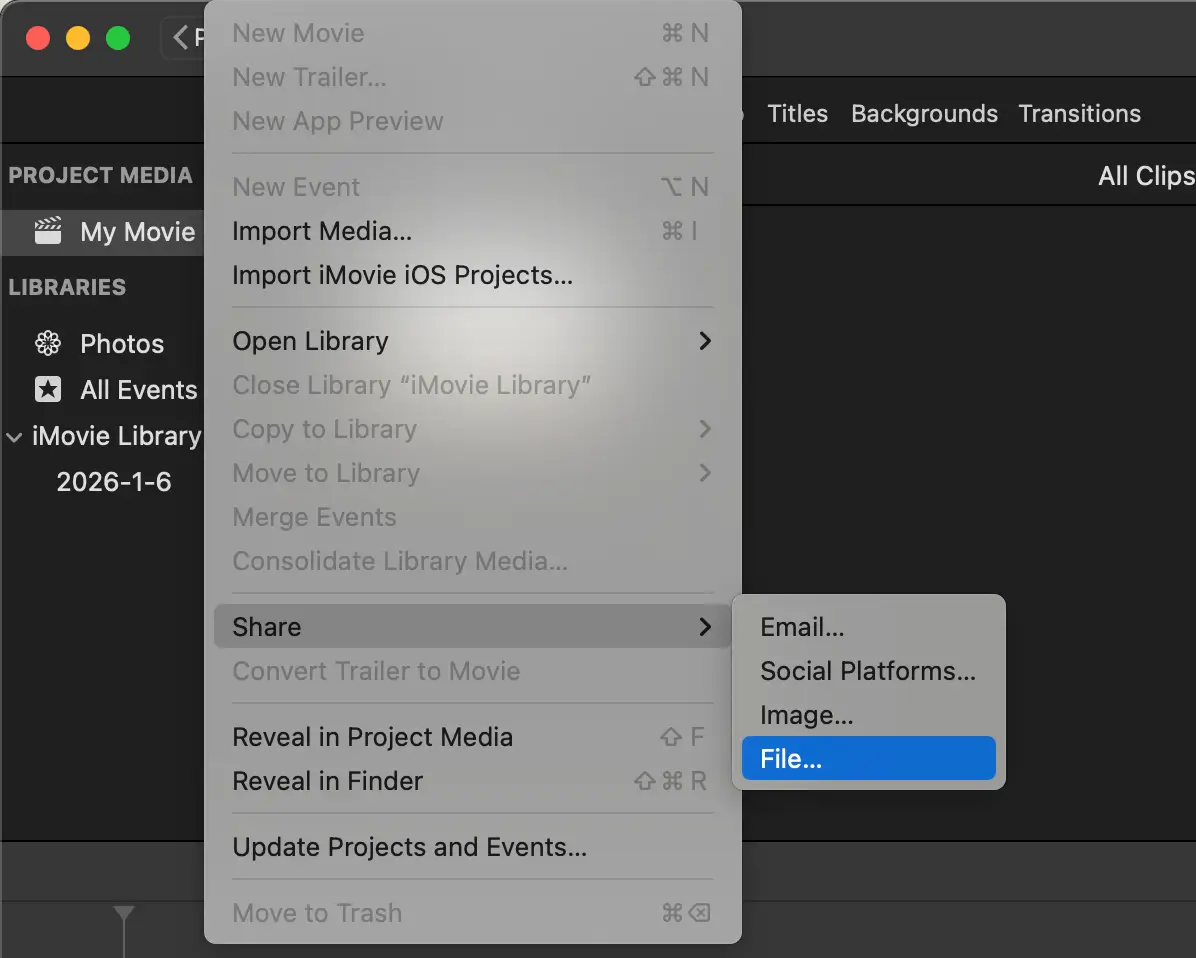Choose Import Media from the menu
The height and width of the screenshot is (958, 1196).
pyautogui.click(x=322, y=231)
